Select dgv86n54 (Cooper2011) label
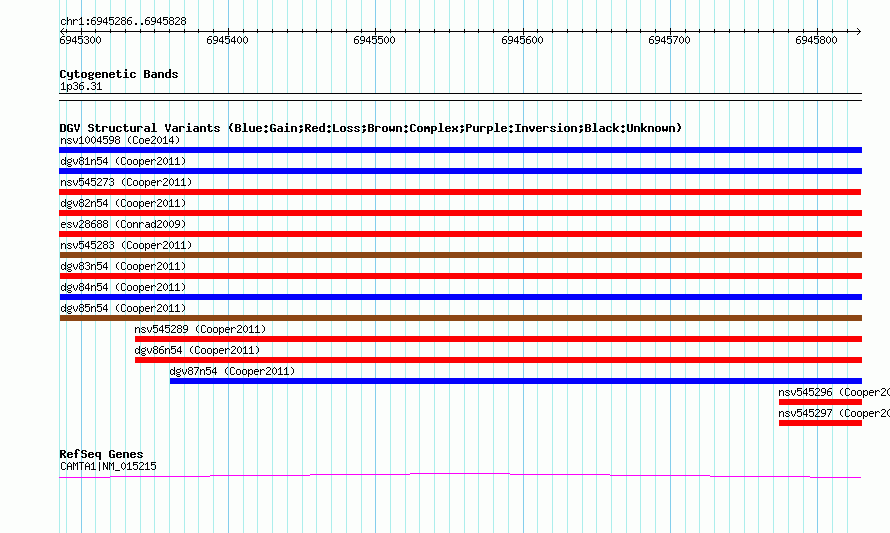The height and width of the screenshot is (533, 890). (197, 350)
